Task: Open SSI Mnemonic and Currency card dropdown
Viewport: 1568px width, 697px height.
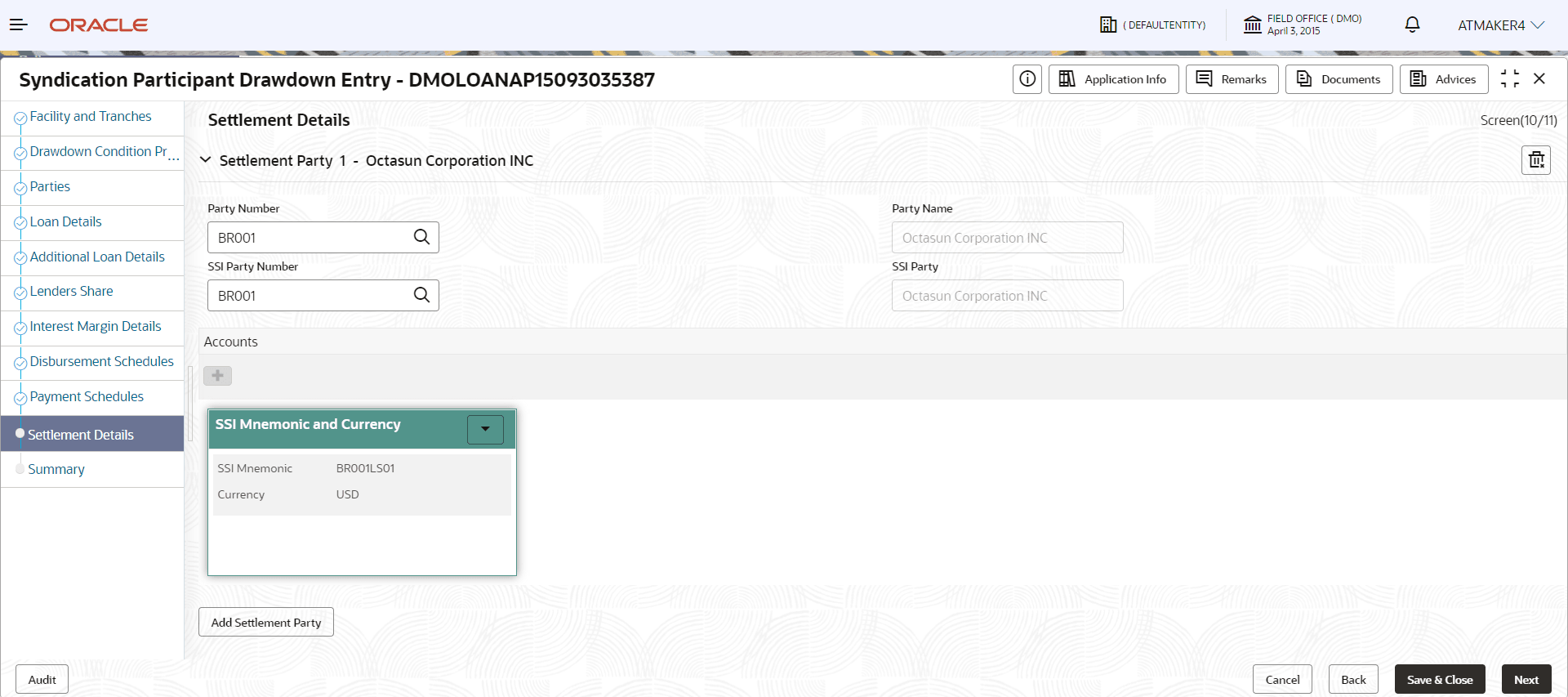Action: (x=485, y=429)
